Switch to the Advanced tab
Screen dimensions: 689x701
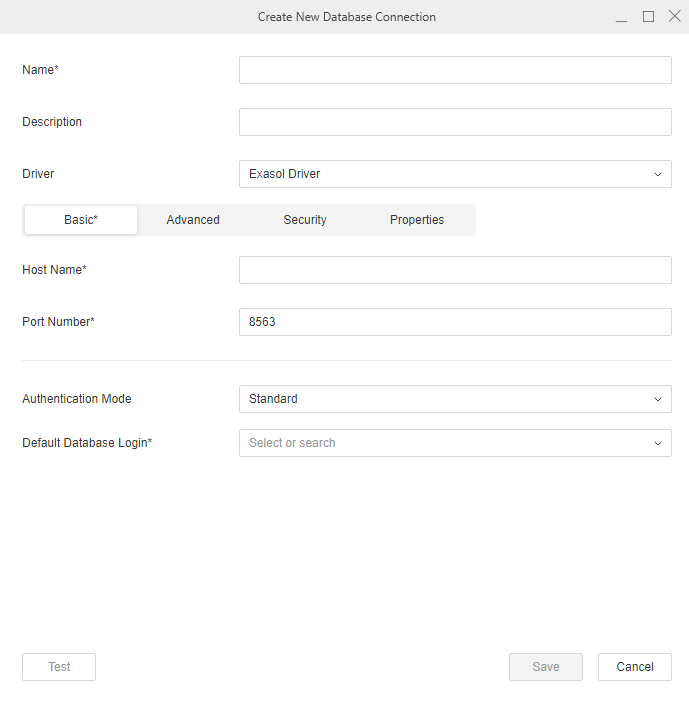193,220
